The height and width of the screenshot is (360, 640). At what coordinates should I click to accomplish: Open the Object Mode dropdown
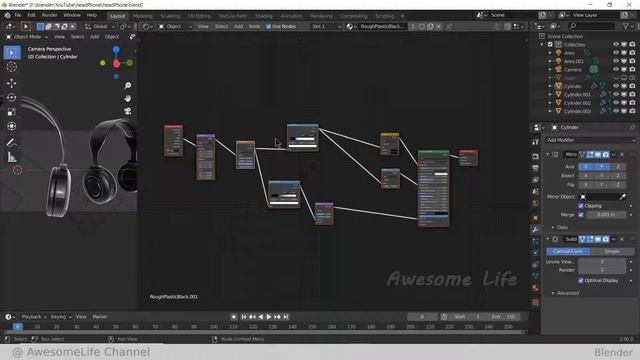(27, 37)
